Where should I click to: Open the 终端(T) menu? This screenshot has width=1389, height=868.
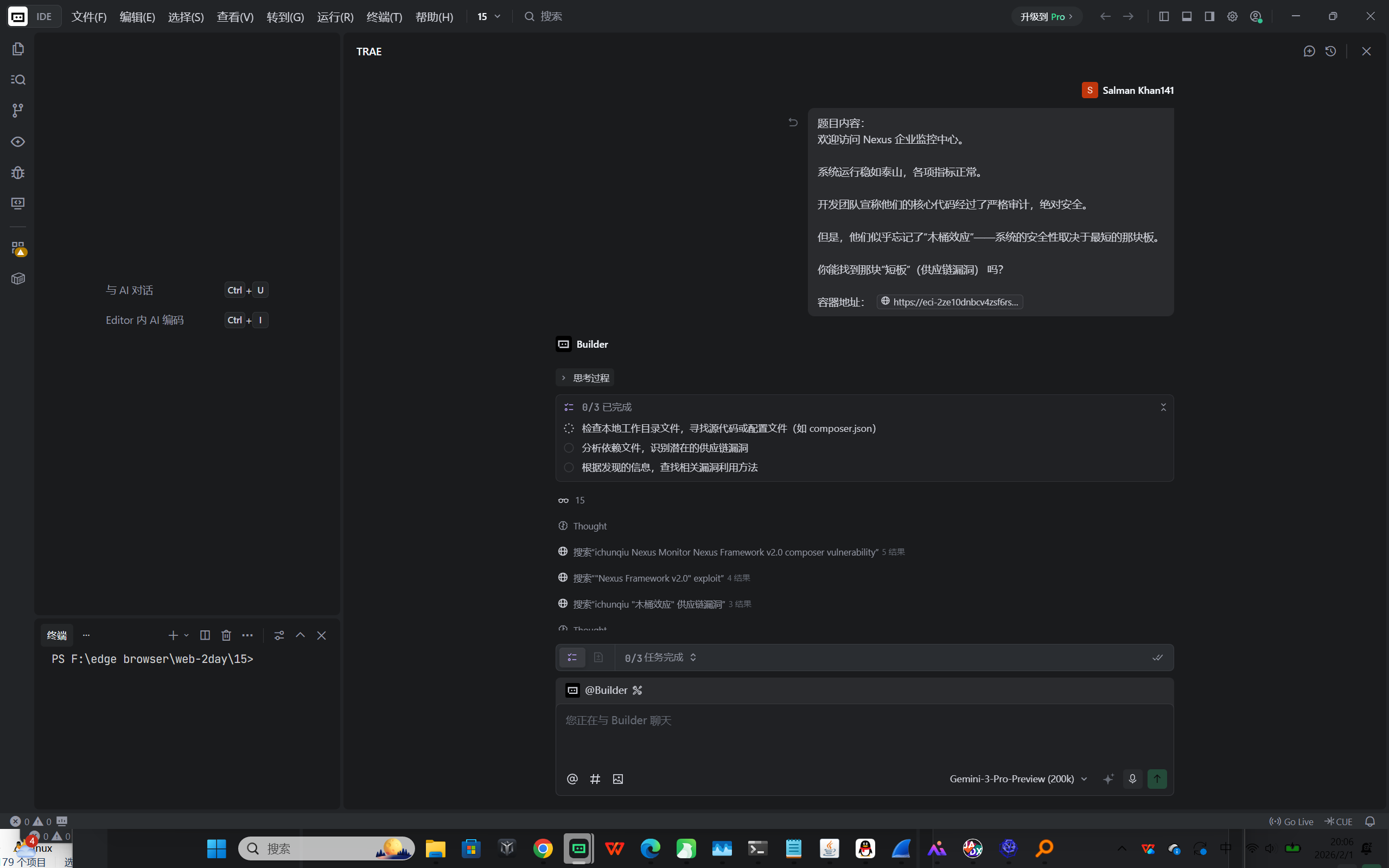[384, 17]
